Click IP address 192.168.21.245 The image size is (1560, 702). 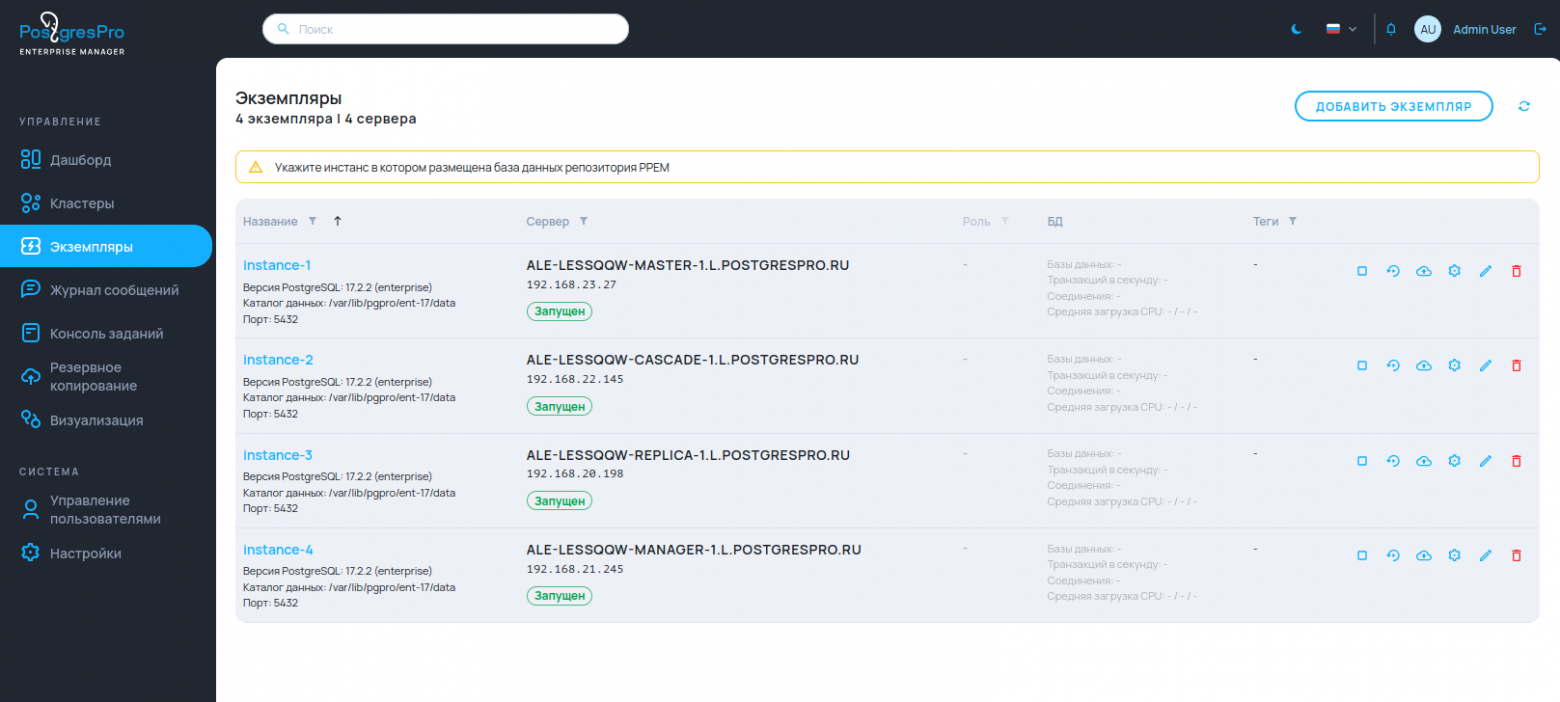[575, 569]
